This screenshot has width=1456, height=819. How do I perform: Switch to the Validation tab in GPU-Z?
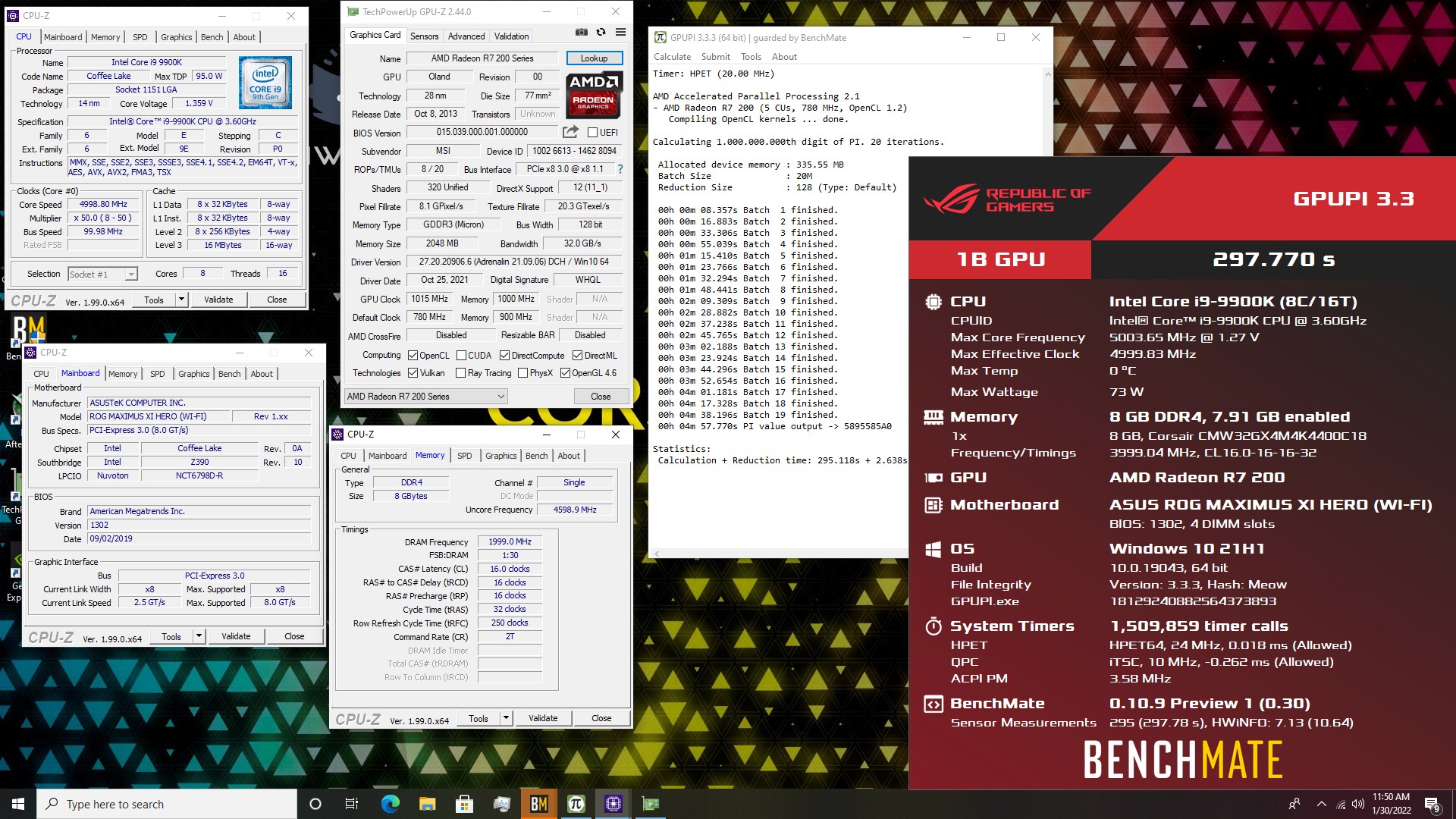point(511,36)
